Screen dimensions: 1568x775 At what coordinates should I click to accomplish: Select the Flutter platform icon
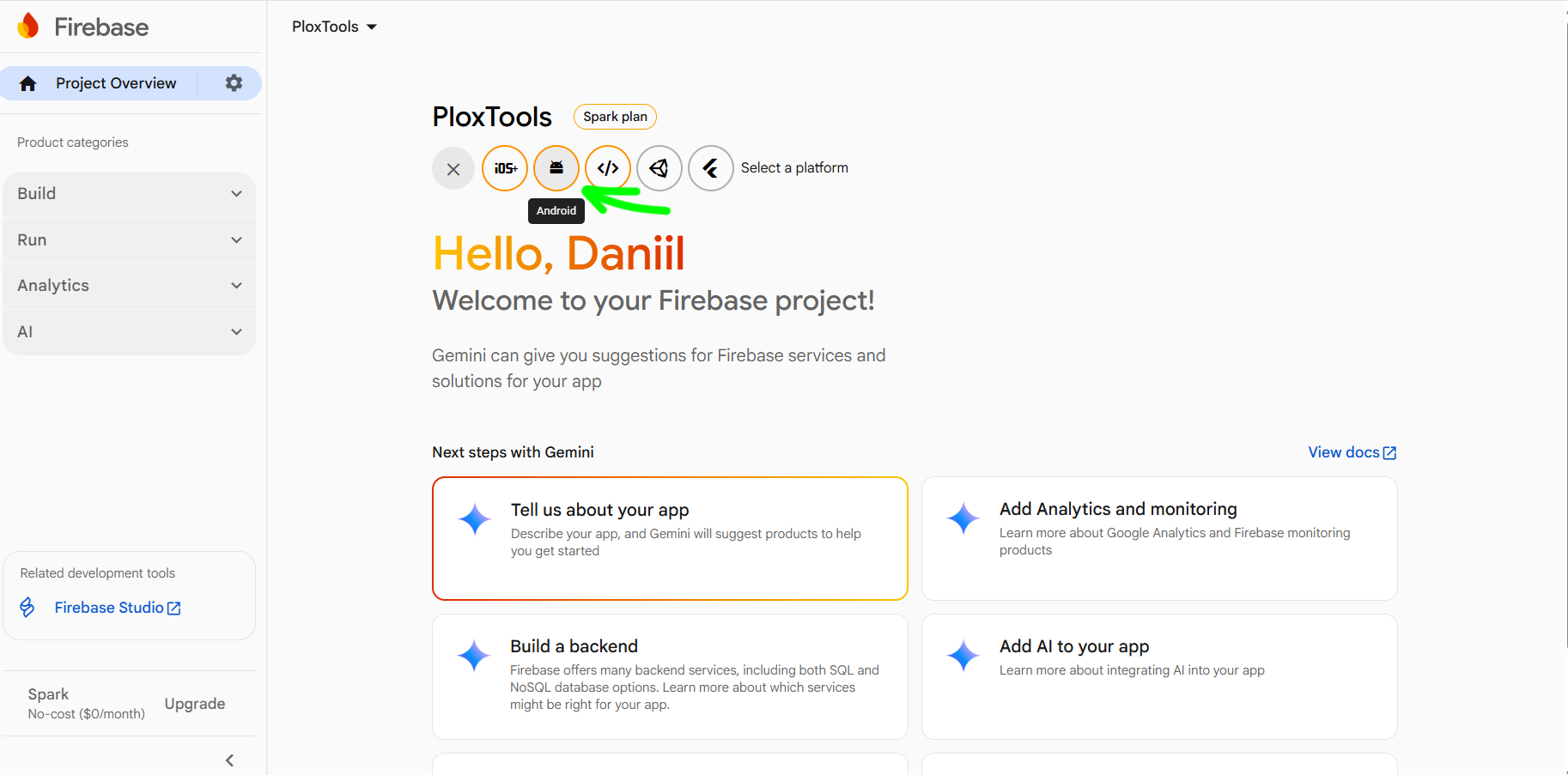pyautogui.click(x=711, y=168)
